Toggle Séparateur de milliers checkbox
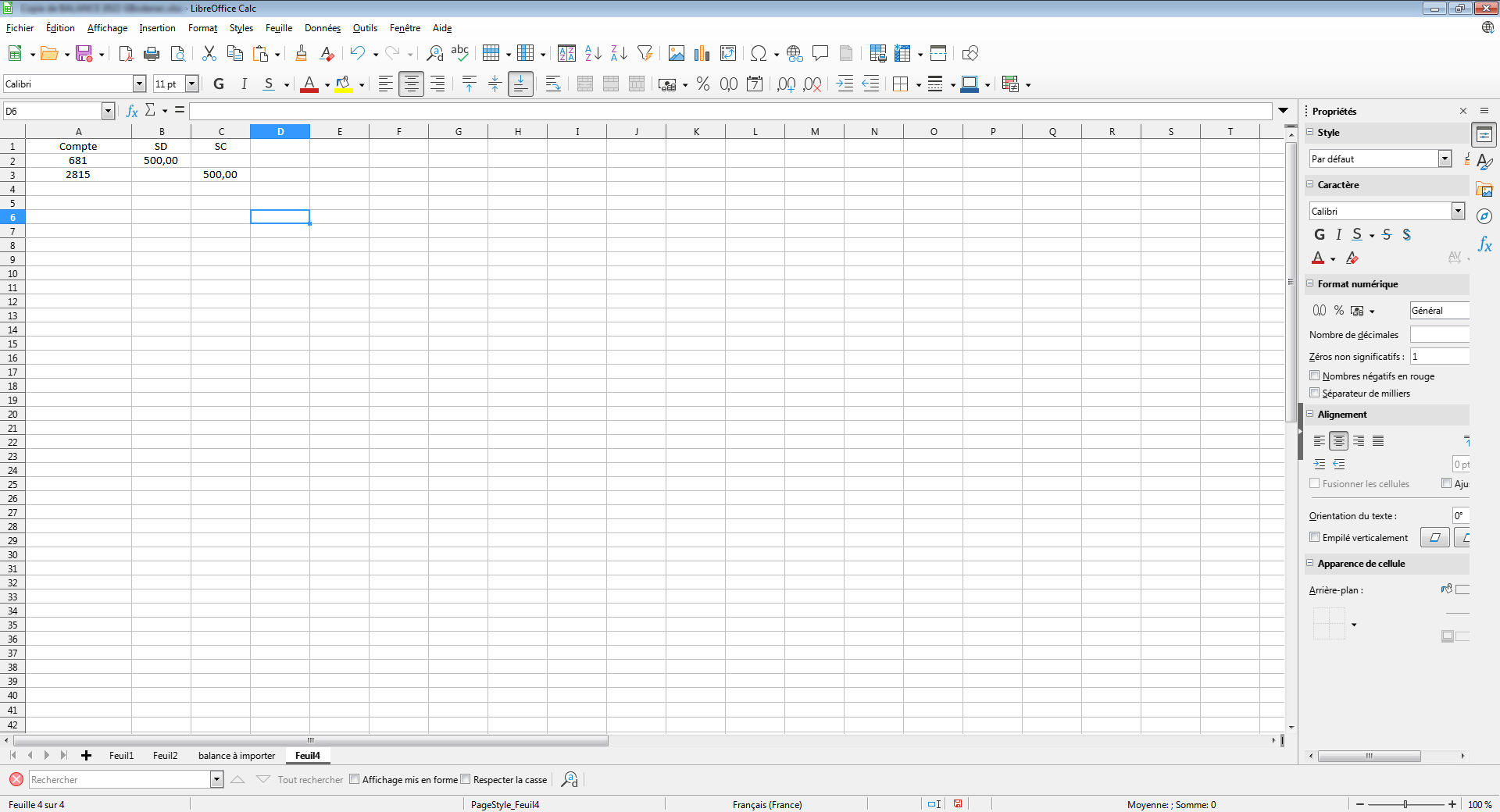 click(x=1315, y=393)
